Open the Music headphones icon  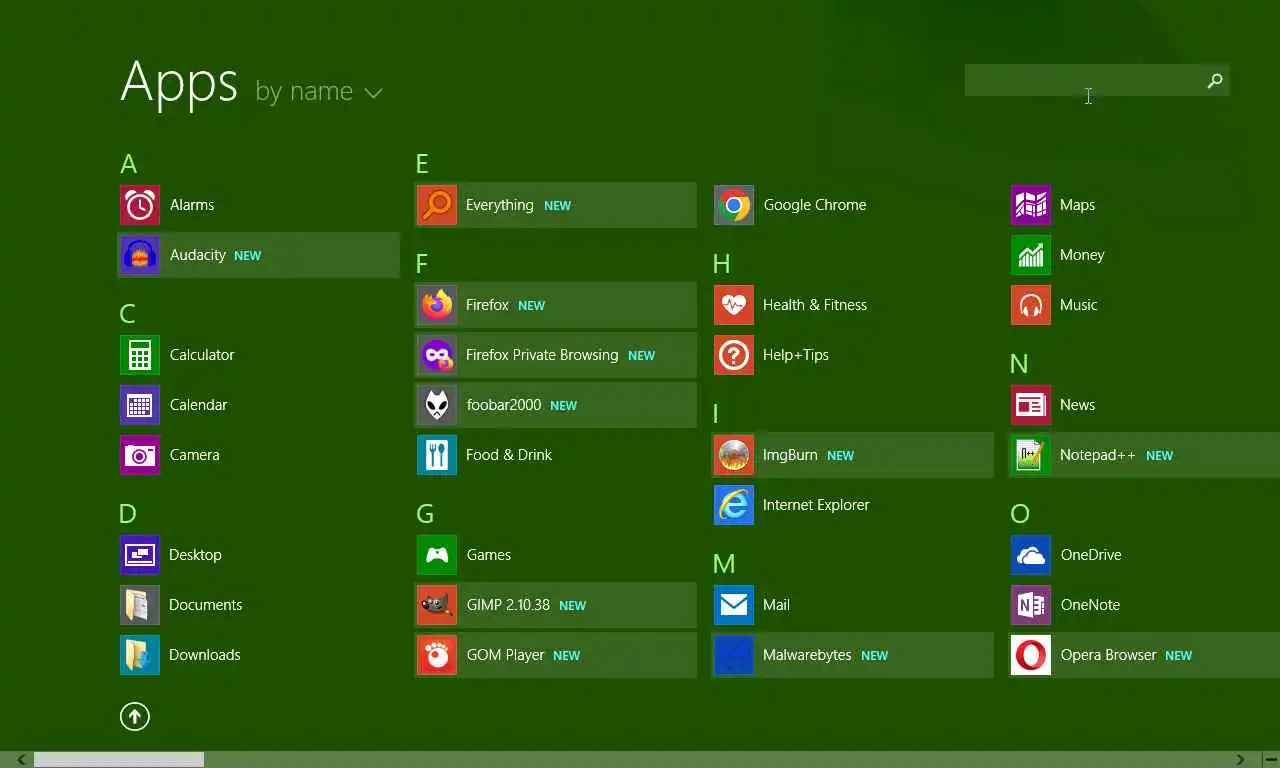(x=1031, y=305)
